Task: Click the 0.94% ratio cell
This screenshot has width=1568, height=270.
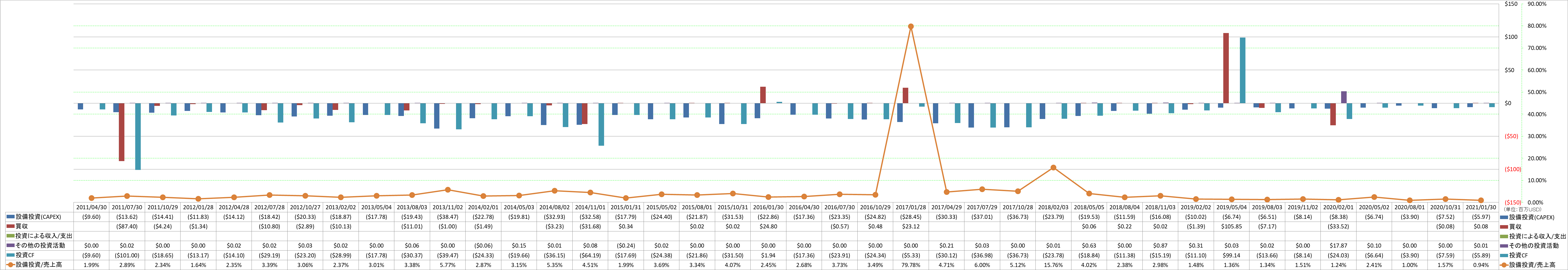Action: [1480, 265]
